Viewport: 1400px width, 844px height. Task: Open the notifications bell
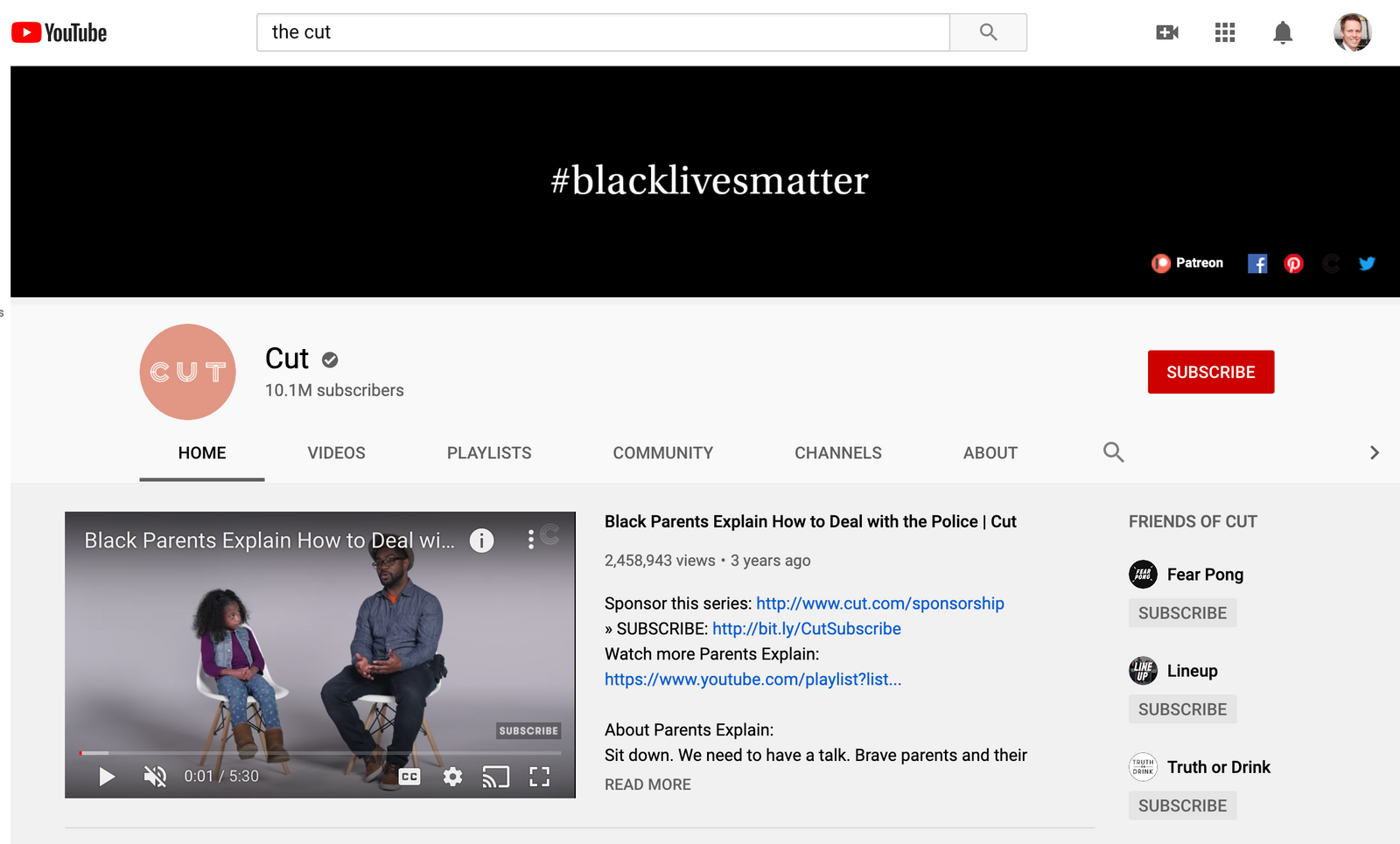pos(1283,32)
